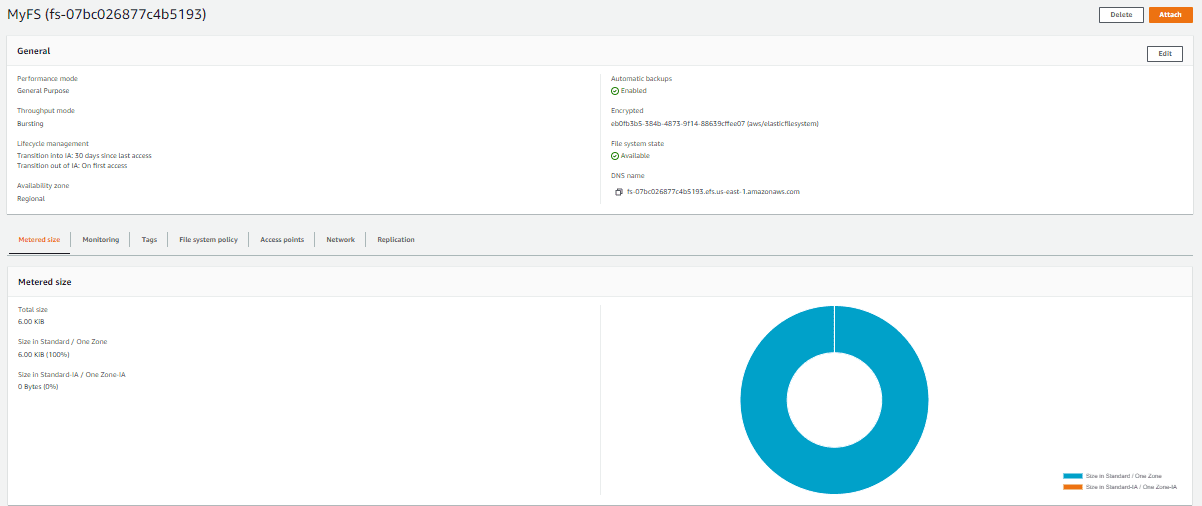The width and height of the screenshot is (1202, 506).
Task: Switch to the Metered size tab
Action: coord(39,240)
